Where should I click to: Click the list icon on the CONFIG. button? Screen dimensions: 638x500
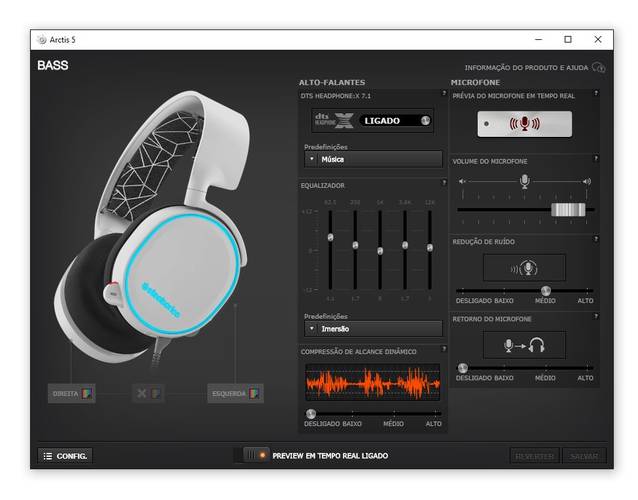coord(48,456)
